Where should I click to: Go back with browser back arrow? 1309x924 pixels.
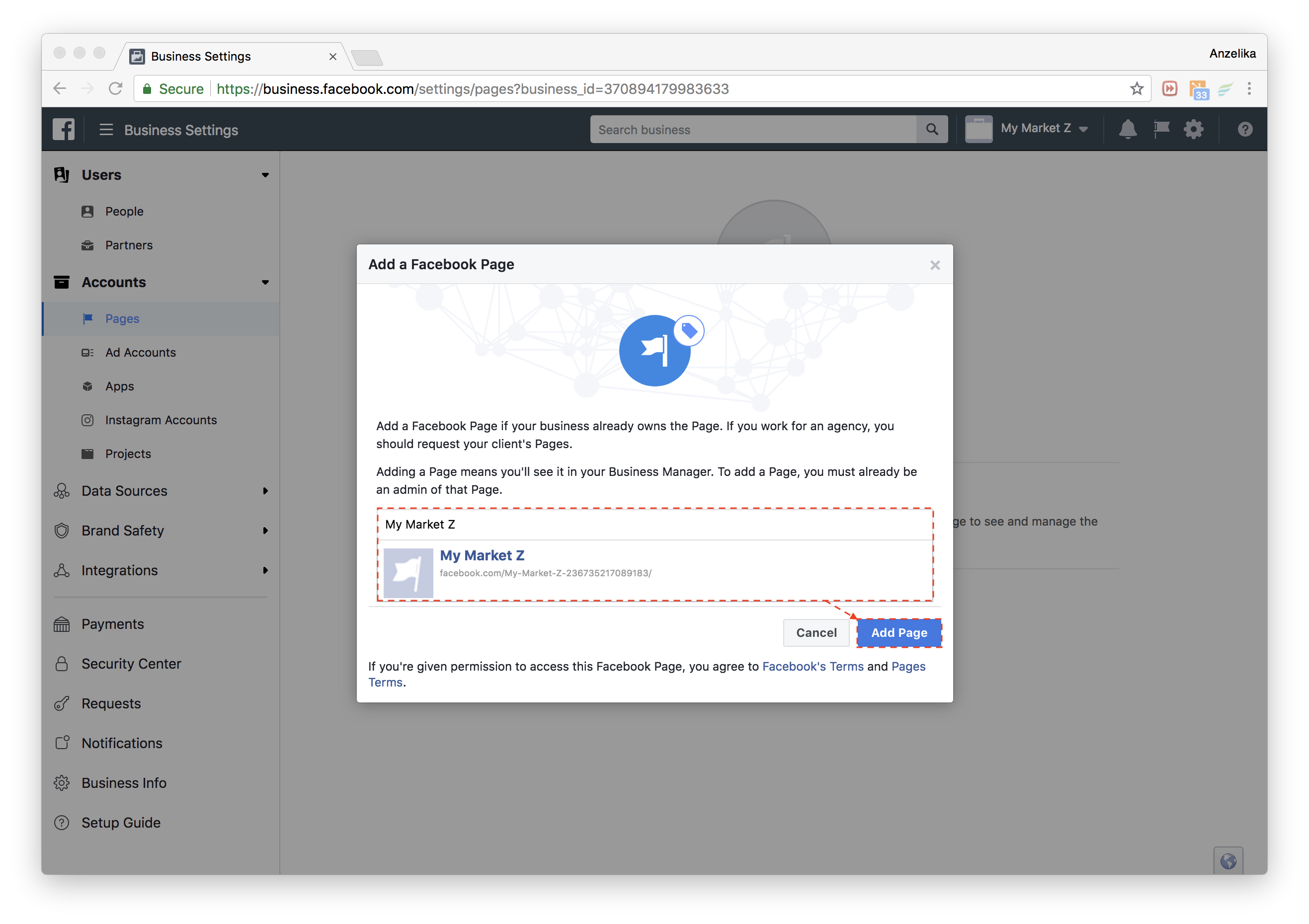coord(60,88)
